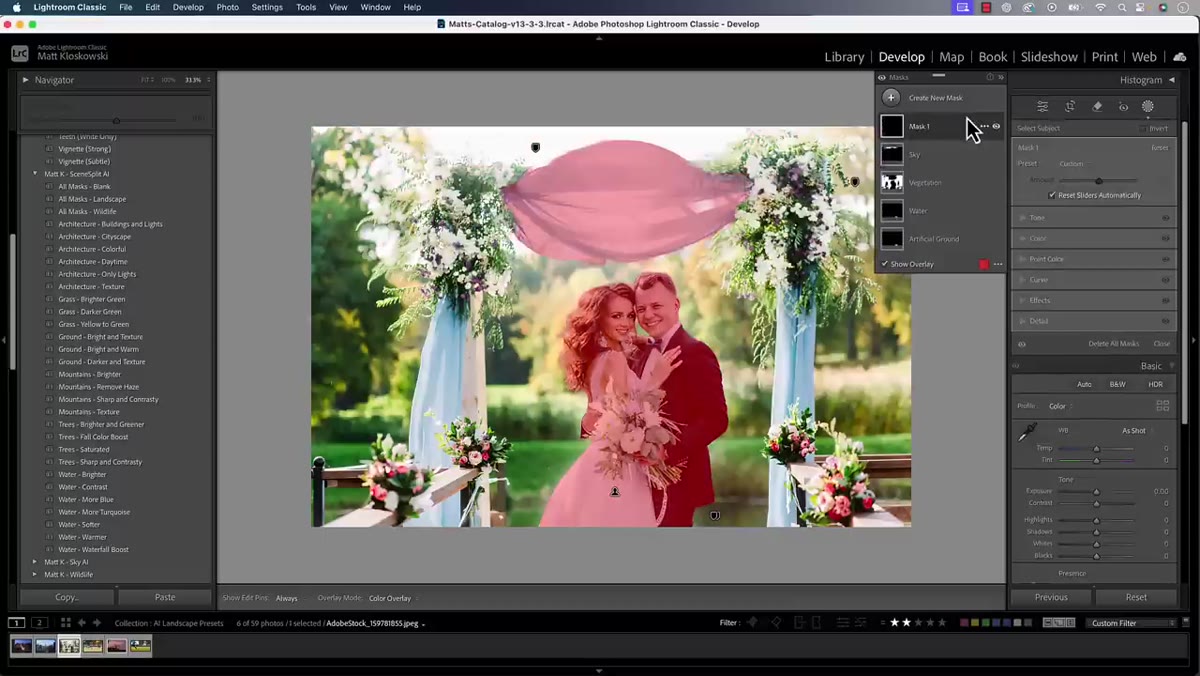Switch to the Print module
Screen dimensions: 1200x676
click(x=1105, y=57)
